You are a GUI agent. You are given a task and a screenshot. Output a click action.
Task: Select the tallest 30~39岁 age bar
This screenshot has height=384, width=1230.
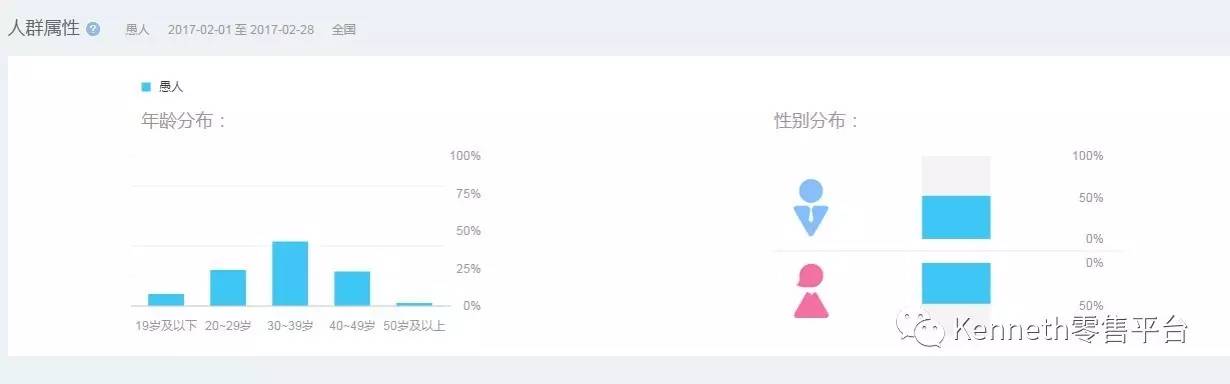290,273
